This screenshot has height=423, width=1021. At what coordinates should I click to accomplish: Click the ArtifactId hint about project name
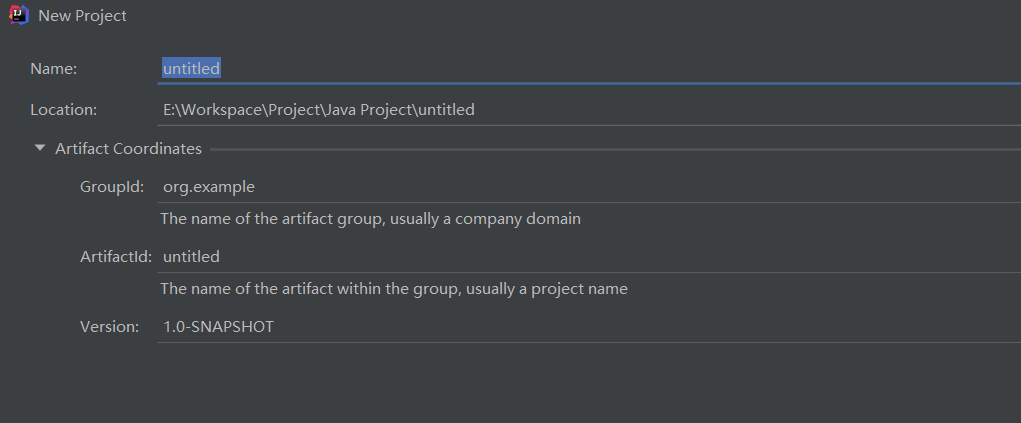393,289
